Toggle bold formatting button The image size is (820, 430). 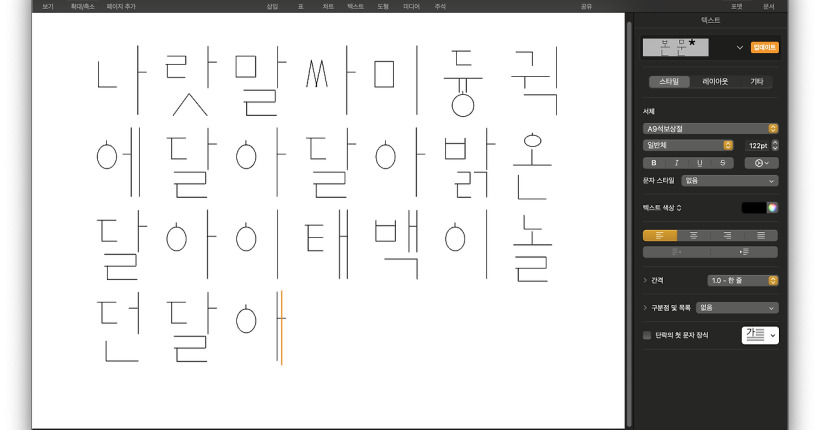point(654,162)
